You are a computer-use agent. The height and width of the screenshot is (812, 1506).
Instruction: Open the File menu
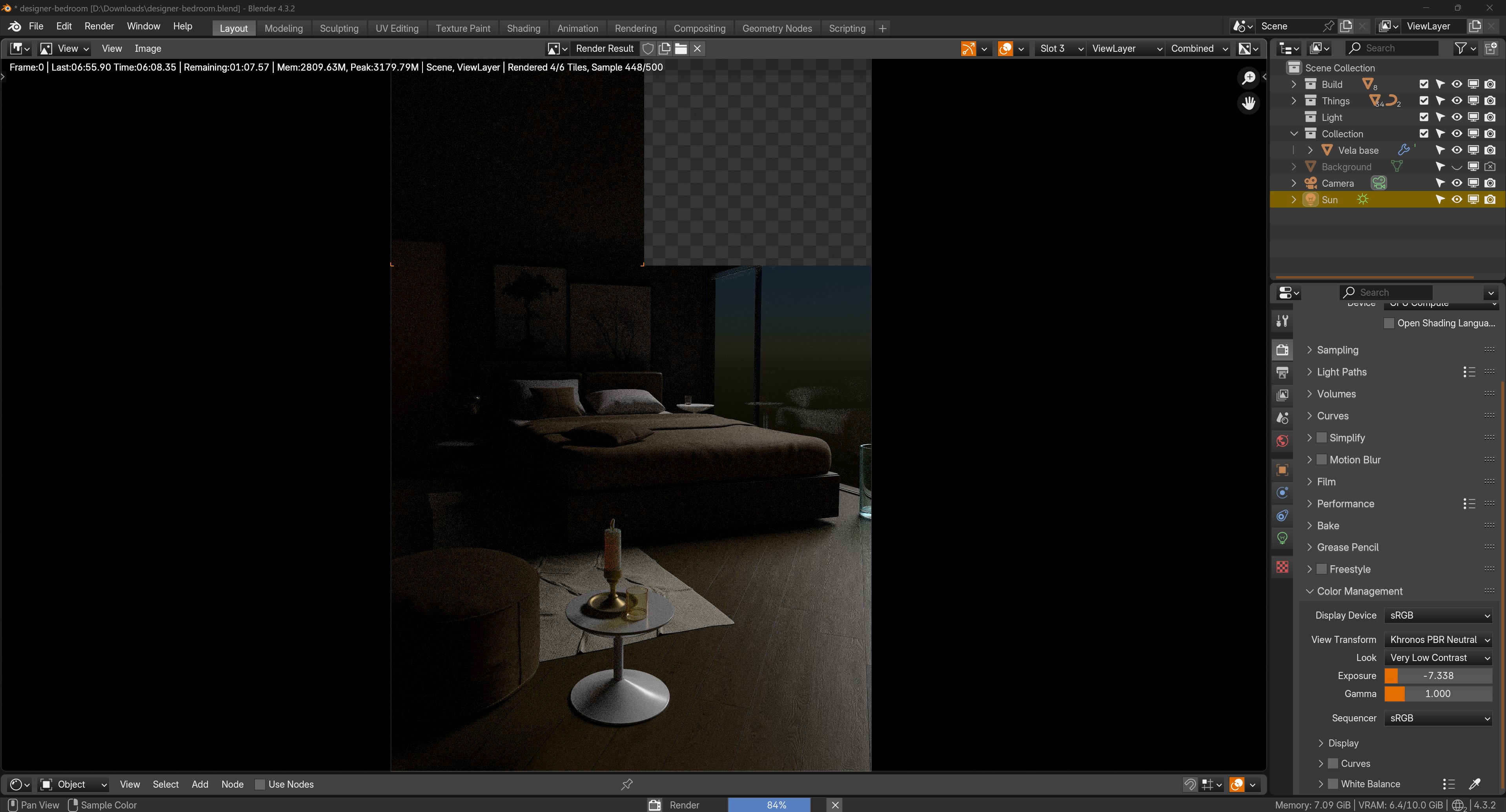click(x=36, y=26)
